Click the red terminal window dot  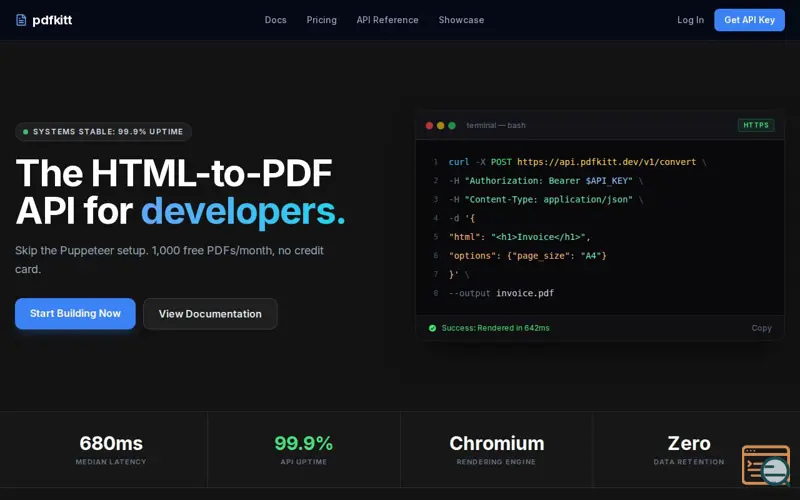pos(429,126)
